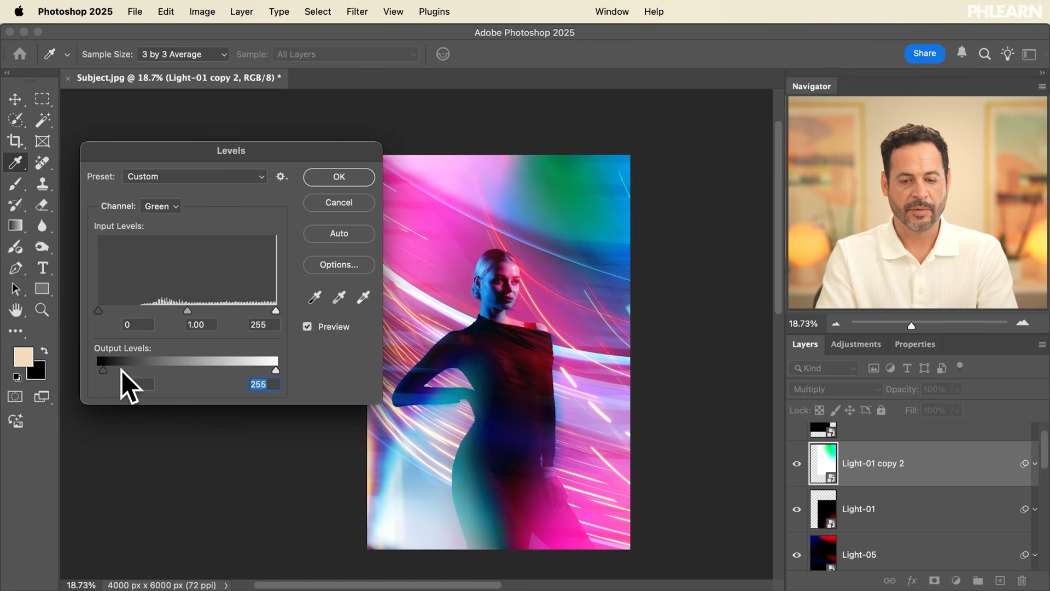Select the Blur tool droplet icon
Viewport: 1050px width, 591px height.
point(42,226)
